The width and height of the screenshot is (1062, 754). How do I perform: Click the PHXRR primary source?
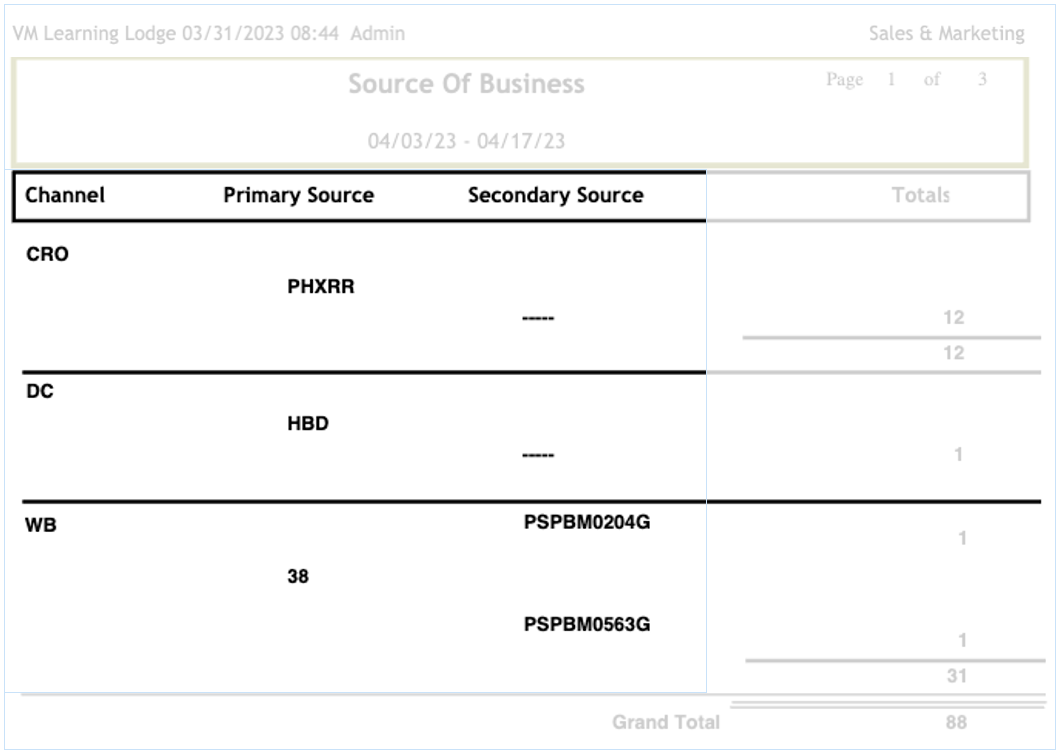click(321, 288)
